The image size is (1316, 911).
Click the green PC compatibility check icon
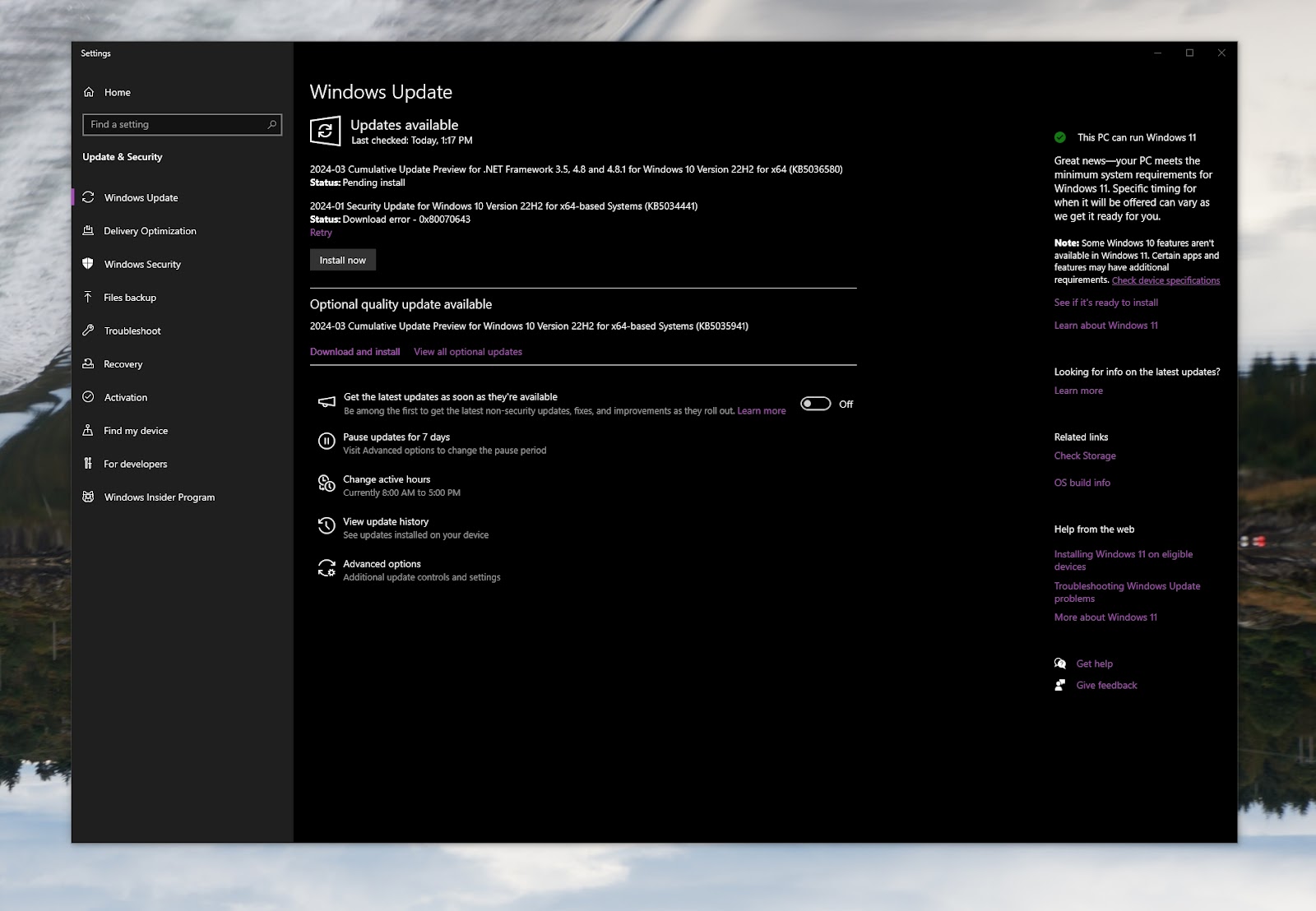(x=1060, y=137)
